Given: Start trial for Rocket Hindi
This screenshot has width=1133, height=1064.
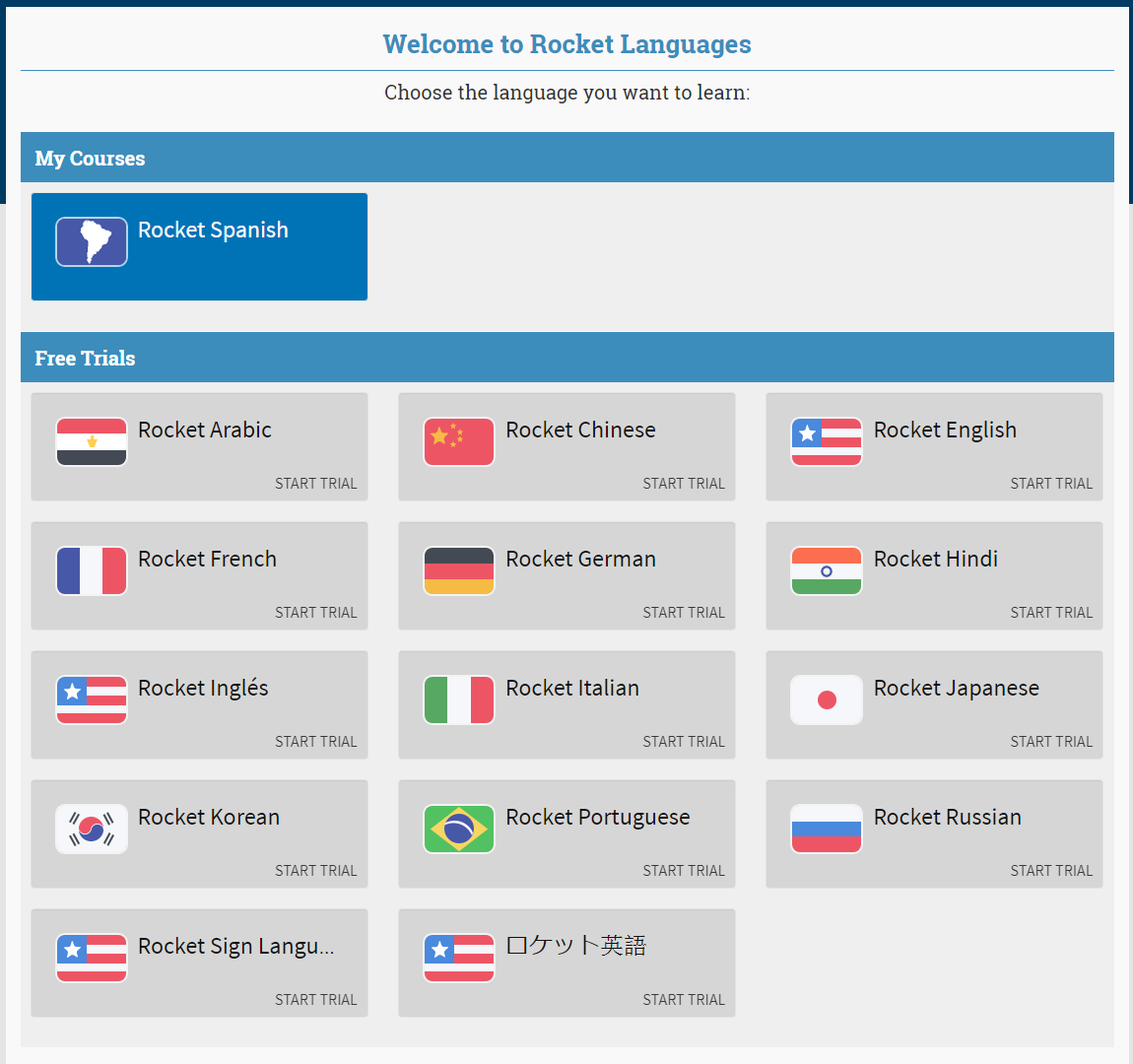Looking at the screenshot, I should click(1051, 613).
